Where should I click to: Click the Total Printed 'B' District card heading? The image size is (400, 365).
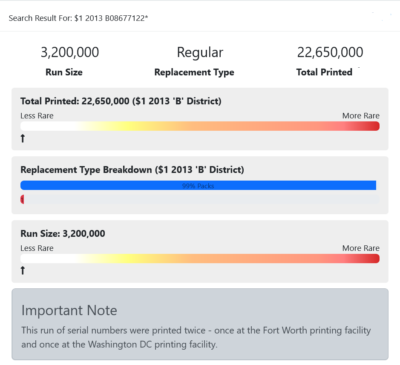[x=121, y=101]
